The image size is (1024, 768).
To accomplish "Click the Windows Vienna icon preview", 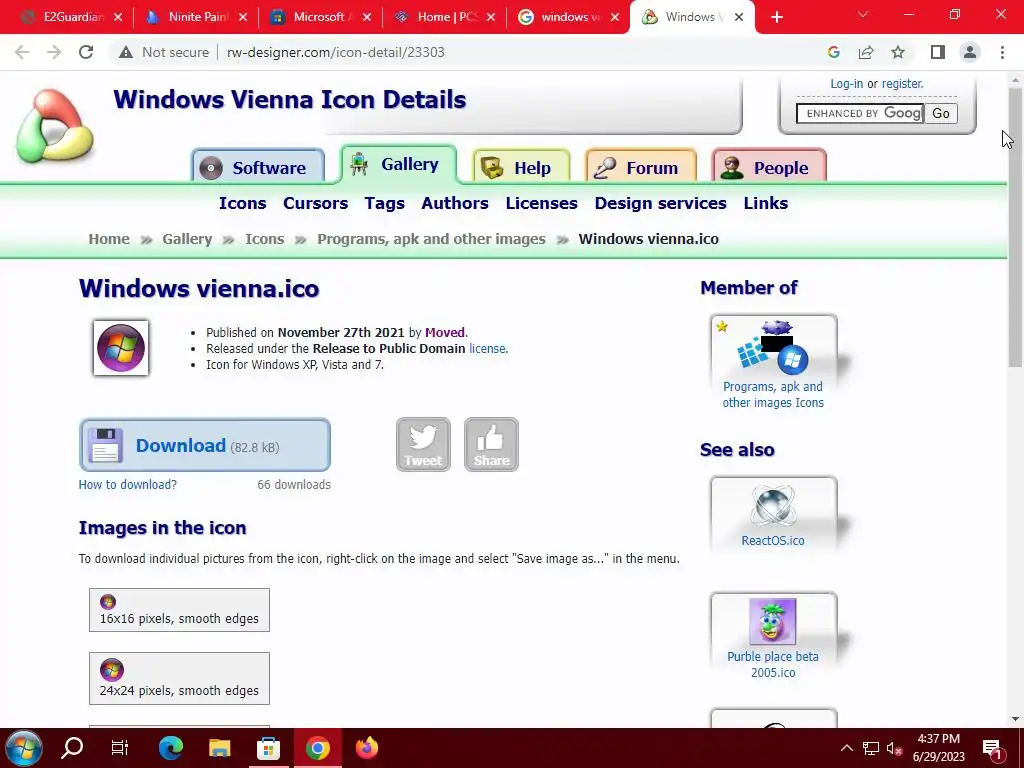I will click(121, 347).
